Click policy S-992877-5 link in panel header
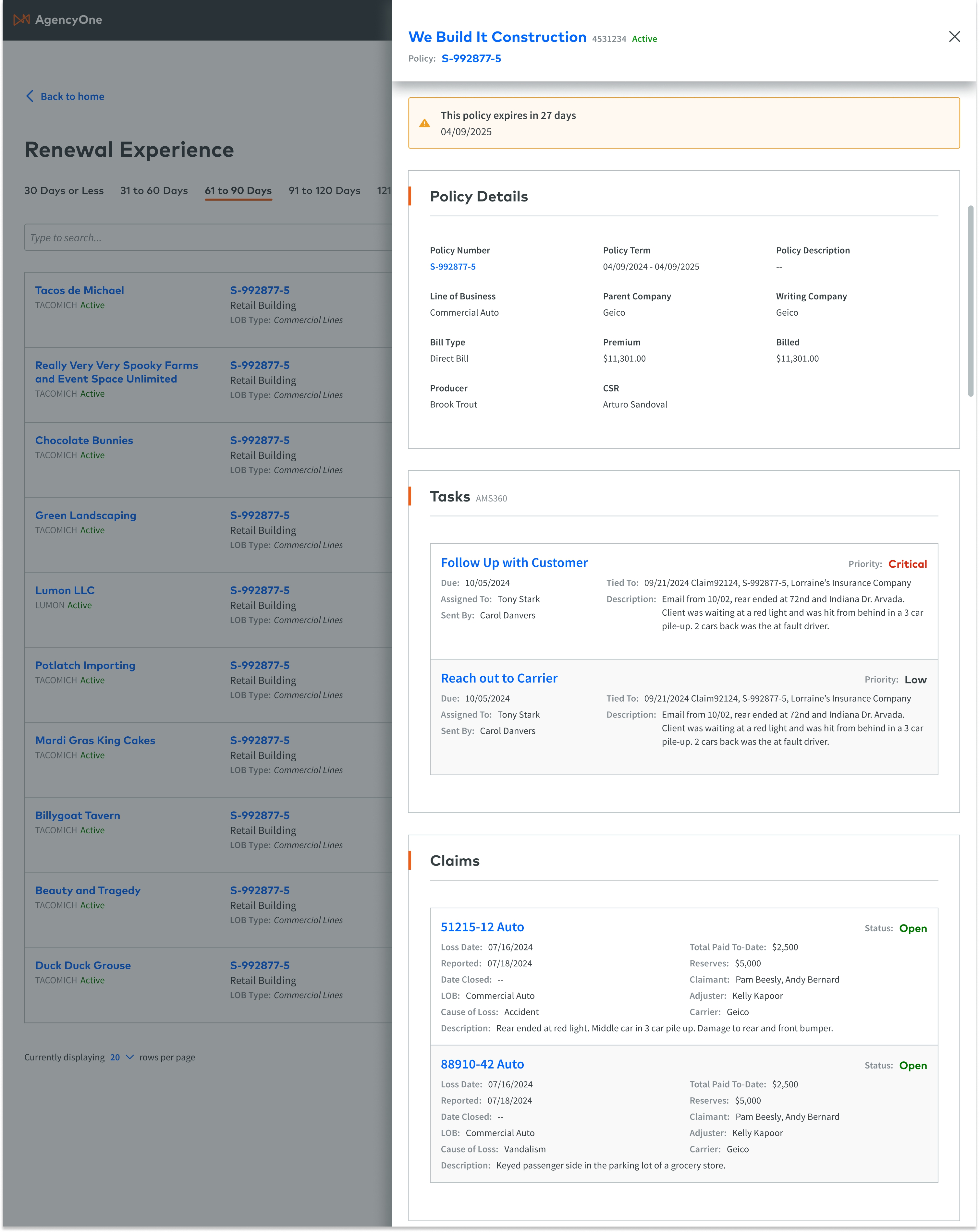Image resolution: width=979 pixels, height=1232 pixels. pyautogui.click(x=471, y=58)
